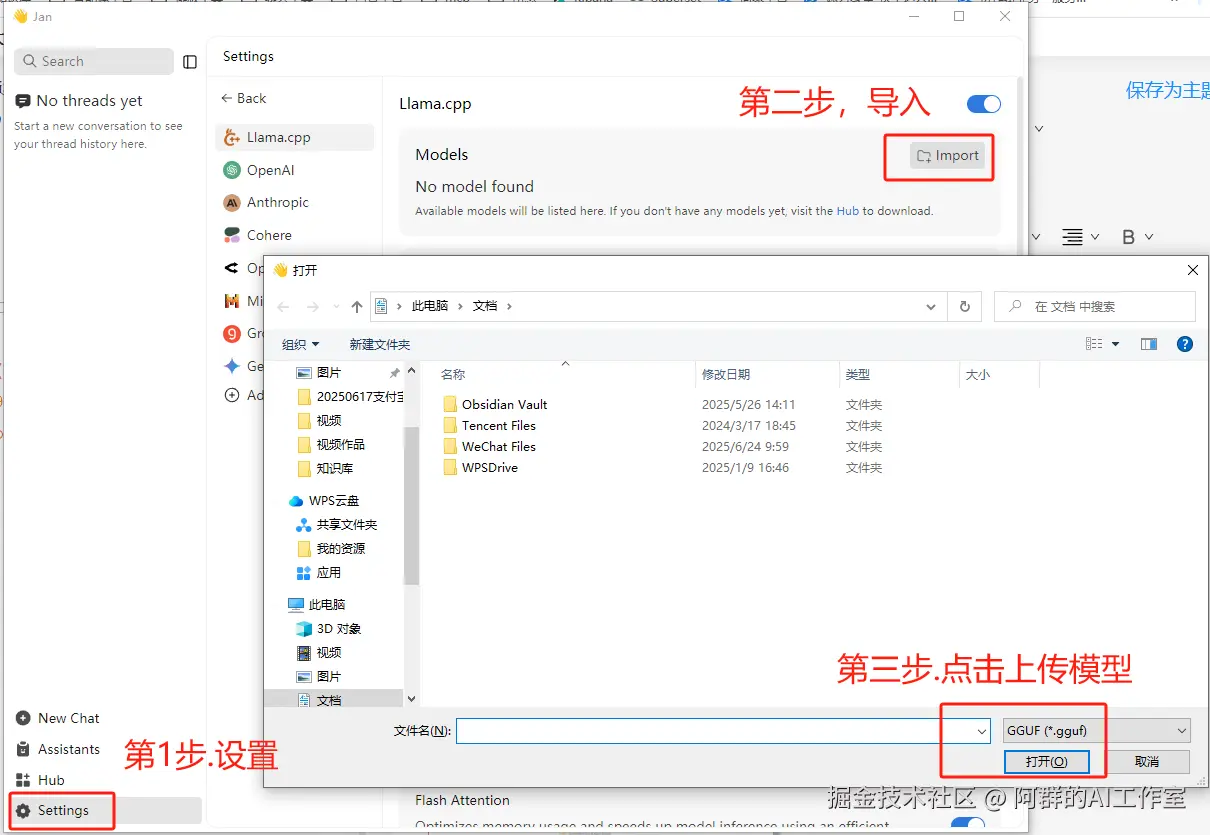1210x835 pixels.
Task: Open New Chat in Jan sidebar
Action: tap(58, 718)
